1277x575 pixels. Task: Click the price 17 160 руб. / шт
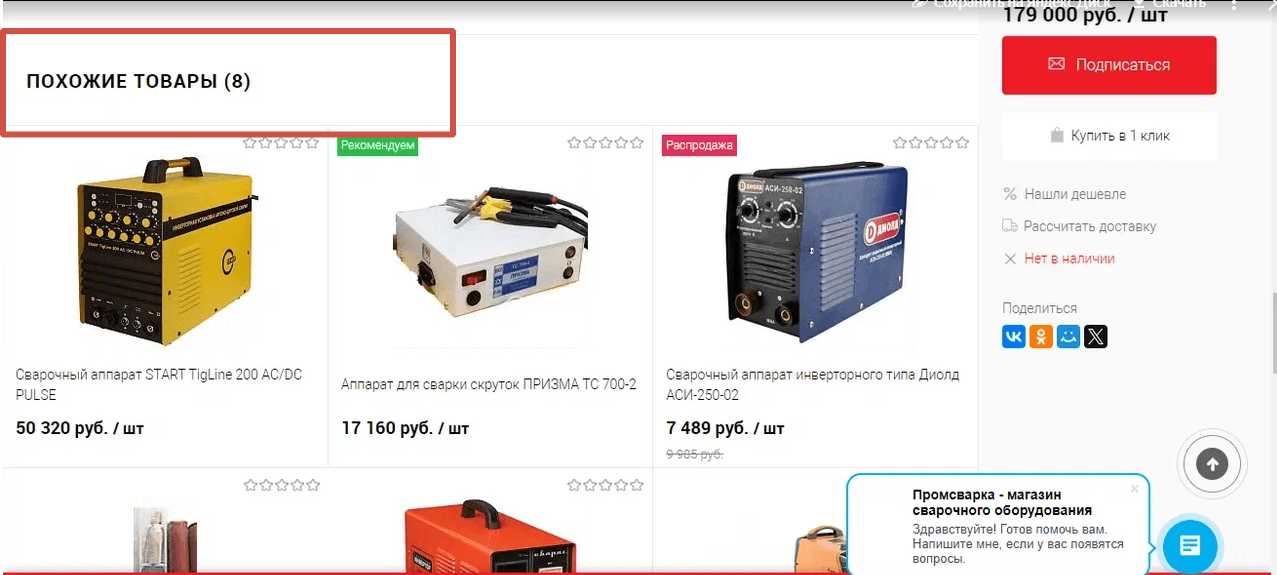pyautogui.click(x=405, y=429)
